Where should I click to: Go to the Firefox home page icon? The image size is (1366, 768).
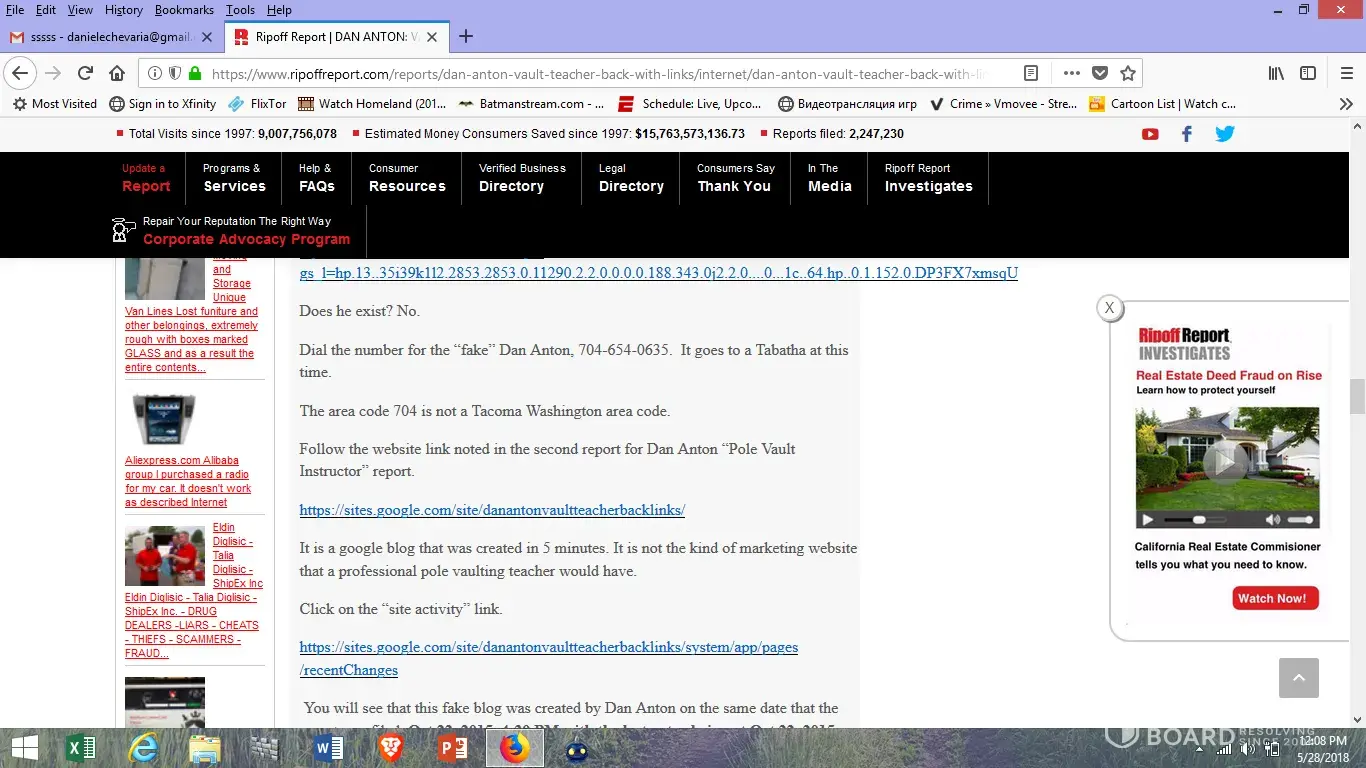click(117, 73)
